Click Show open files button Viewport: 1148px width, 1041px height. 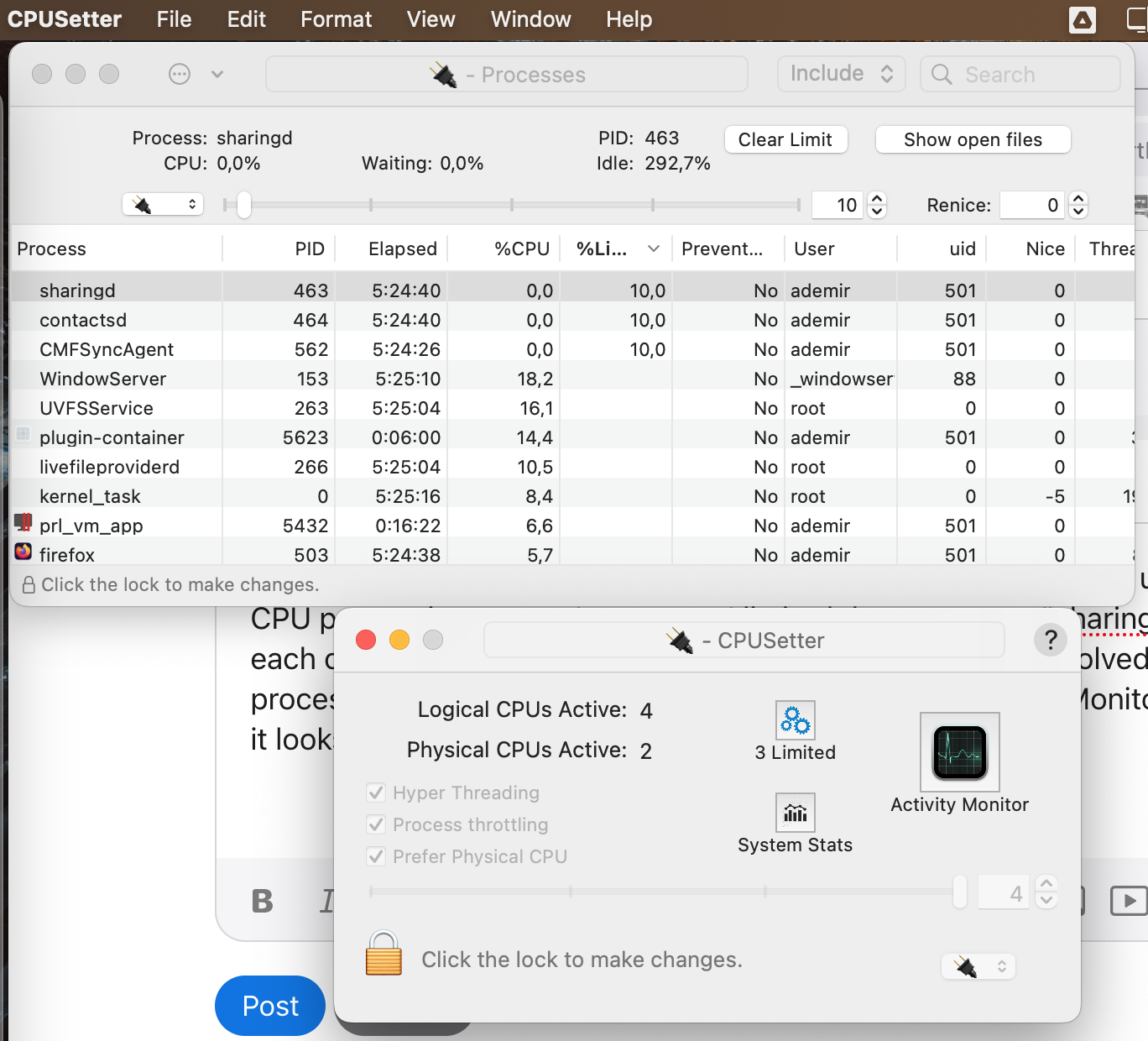(973, 139)
